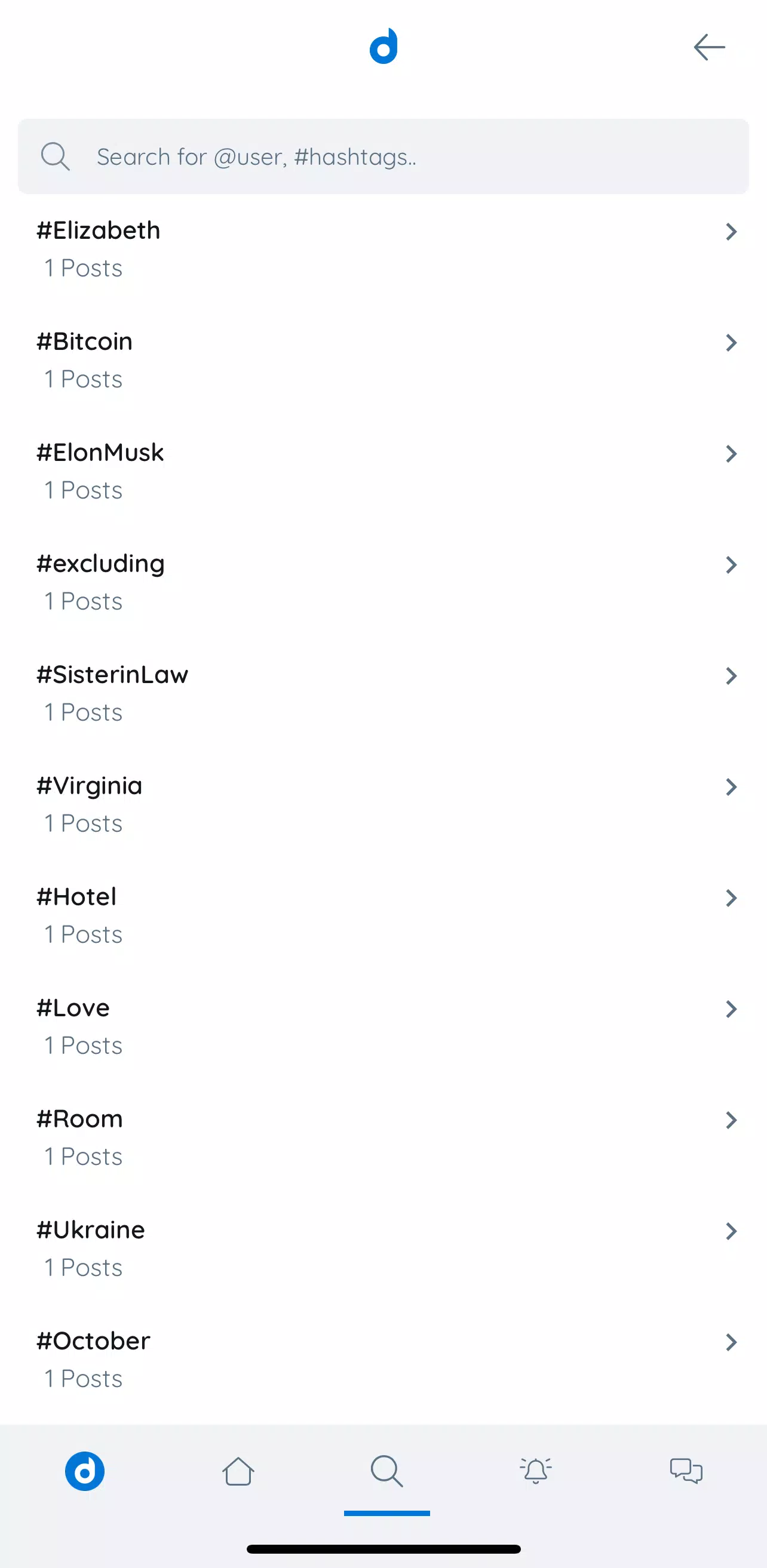767x1568 pixels.
Task: Open the #excluding hashtag
Action: (383, 582)
